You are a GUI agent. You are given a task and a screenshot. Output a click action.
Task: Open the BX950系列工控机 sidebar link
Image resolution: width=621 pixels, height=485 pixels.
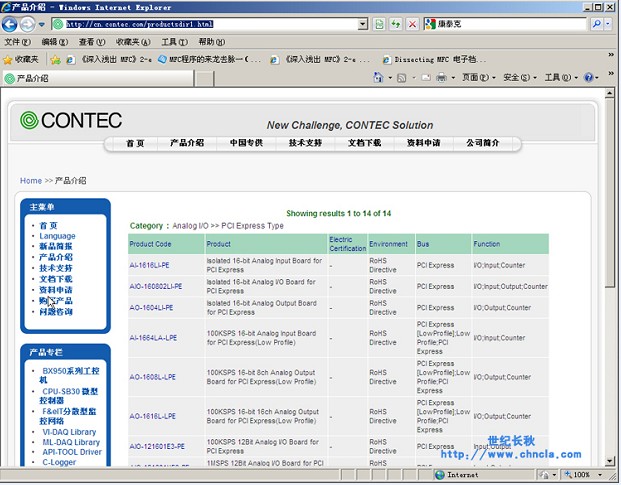[x=69, y=375]
